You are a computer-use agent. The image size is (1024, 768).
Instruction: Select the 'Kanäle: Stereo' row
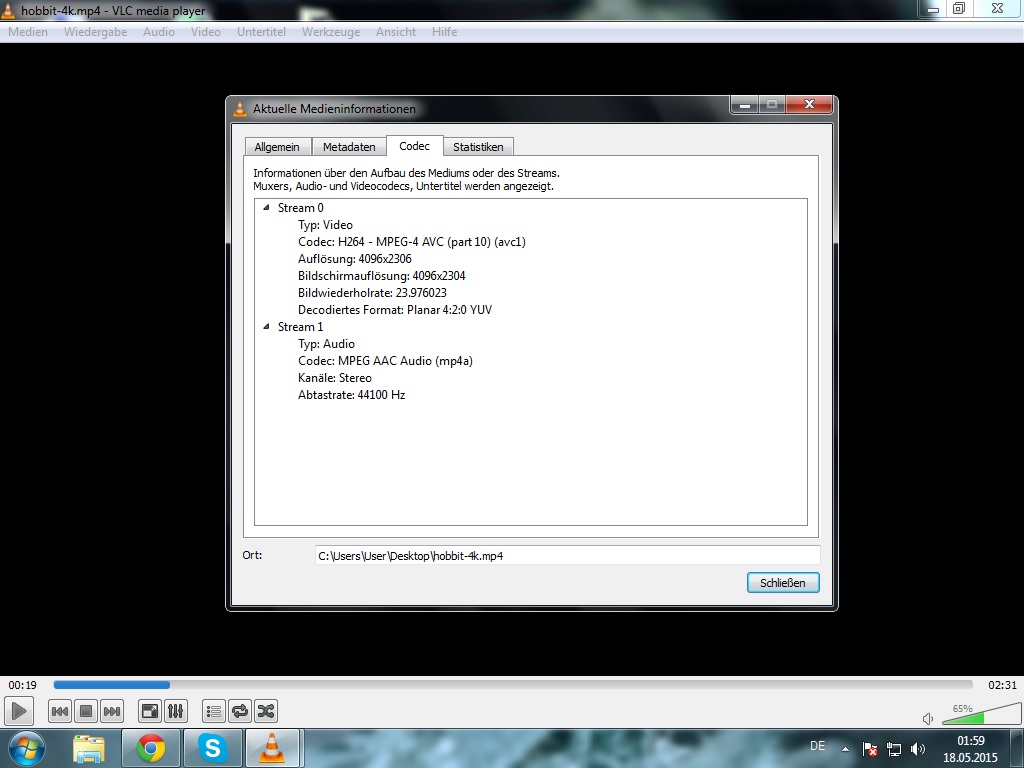335,377
